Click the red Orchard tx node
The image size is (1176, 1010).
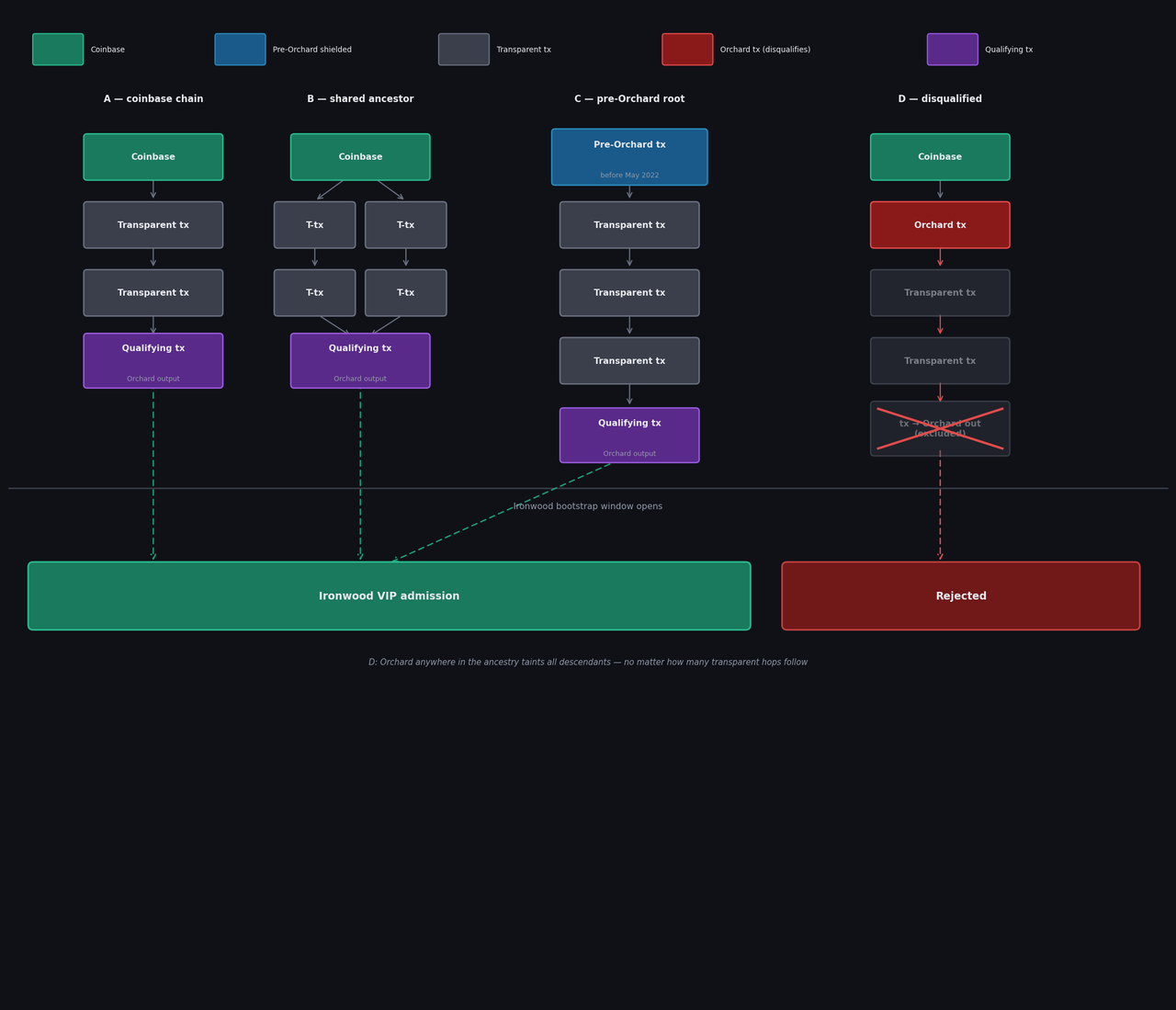coord(940,225)
